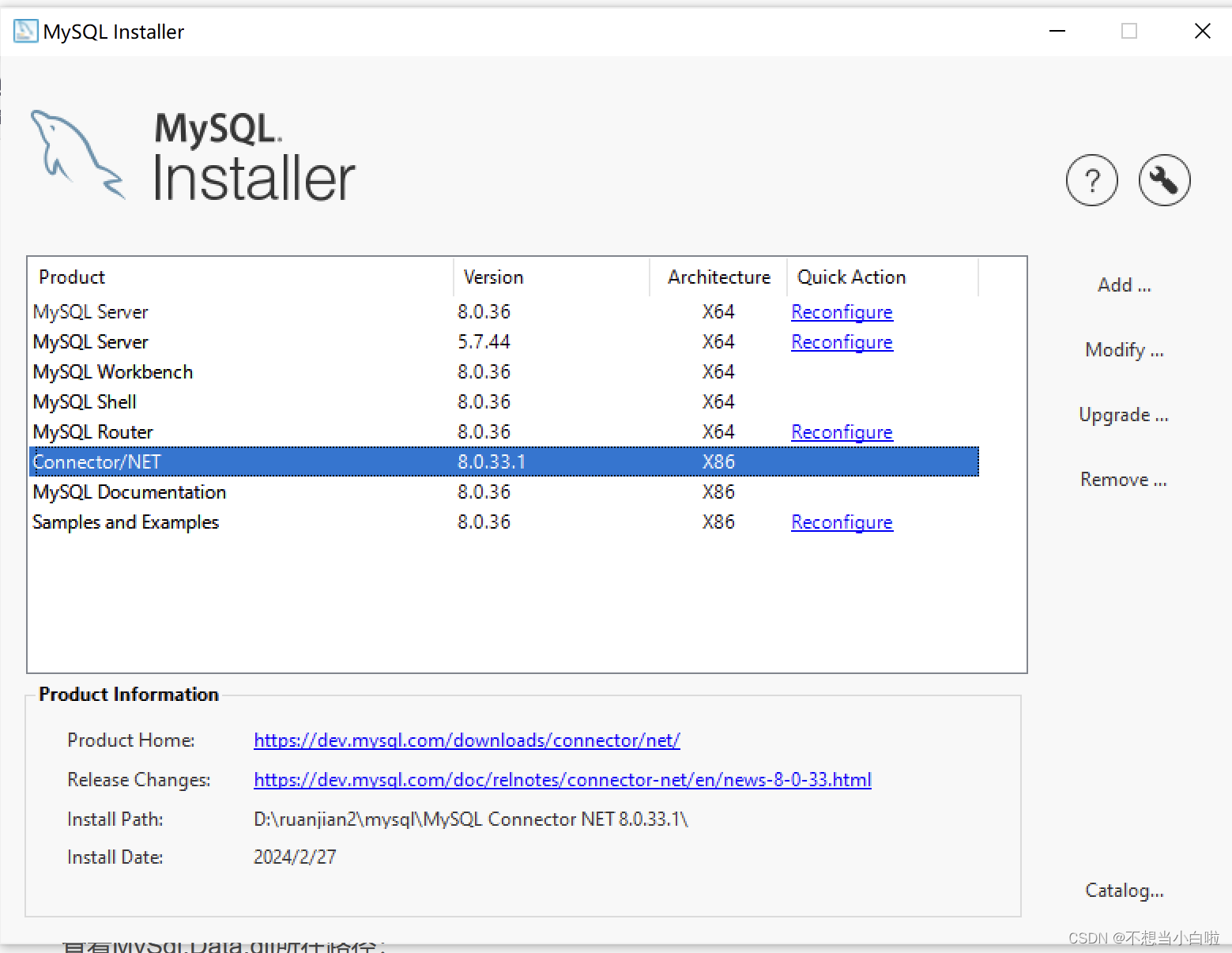Reconfigure MySQL Server 5.7.44
Image resolution: width=1232 pixels, height=953 pixels.
click(x=841, y=341)
